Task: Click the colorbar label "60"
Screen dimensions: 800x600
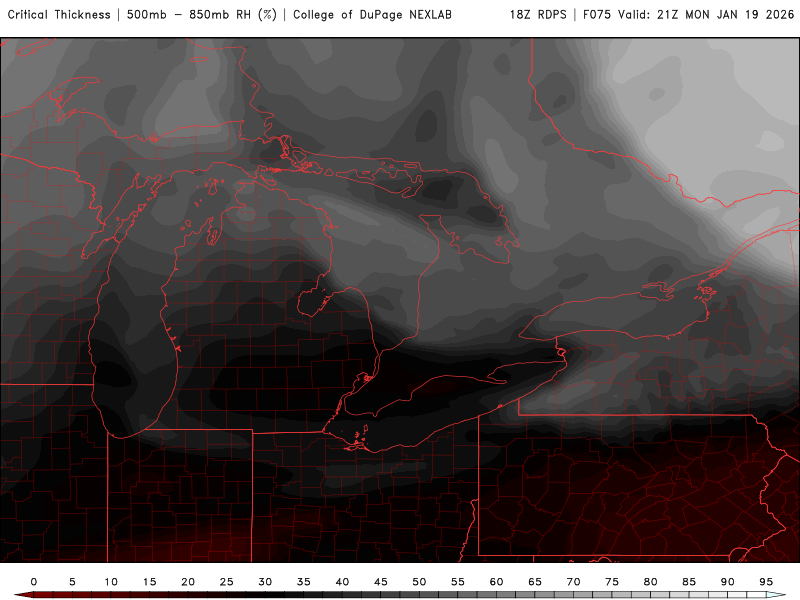Action: [x=496, y=582]
